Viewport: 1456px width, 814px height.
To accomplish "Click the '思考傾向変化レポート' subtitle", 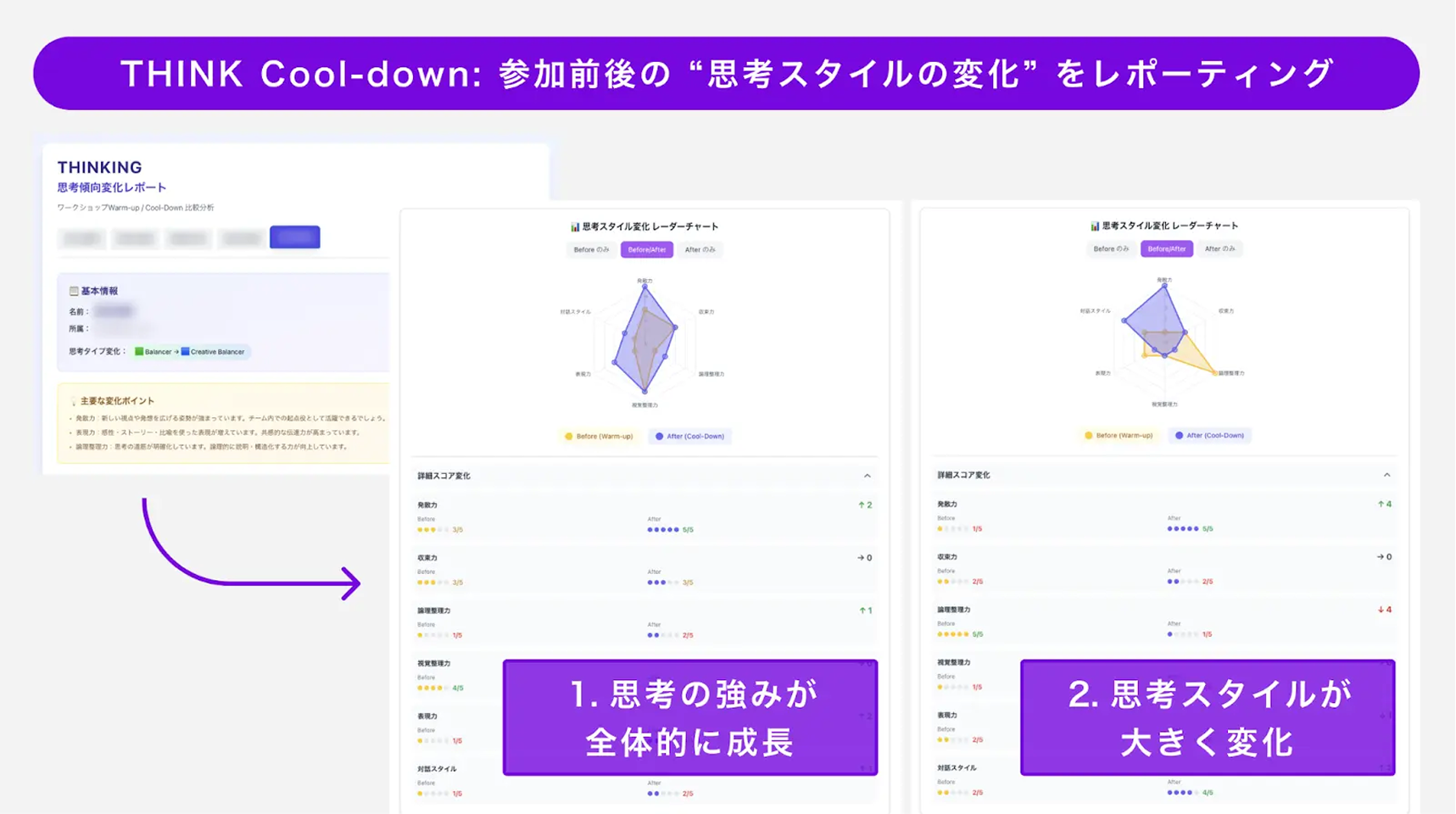I will tap(112, 188).
